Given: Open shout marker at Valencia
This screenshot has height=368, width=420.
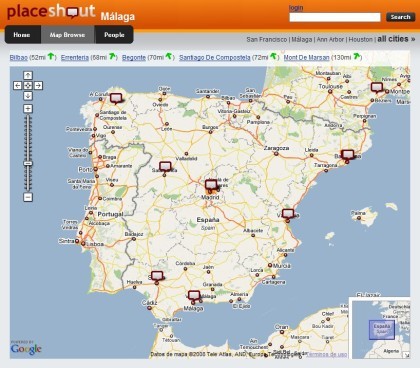Looking at the screenshot, I should [288, 214].
